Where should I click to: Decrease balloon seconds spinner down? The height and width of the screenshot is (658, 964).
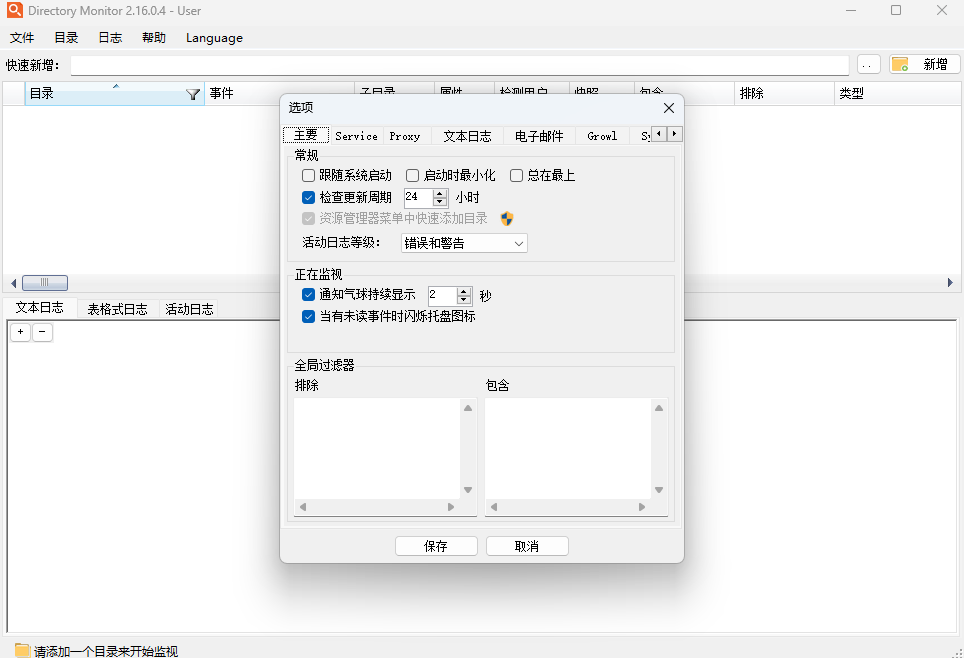(x=464, y=300)
